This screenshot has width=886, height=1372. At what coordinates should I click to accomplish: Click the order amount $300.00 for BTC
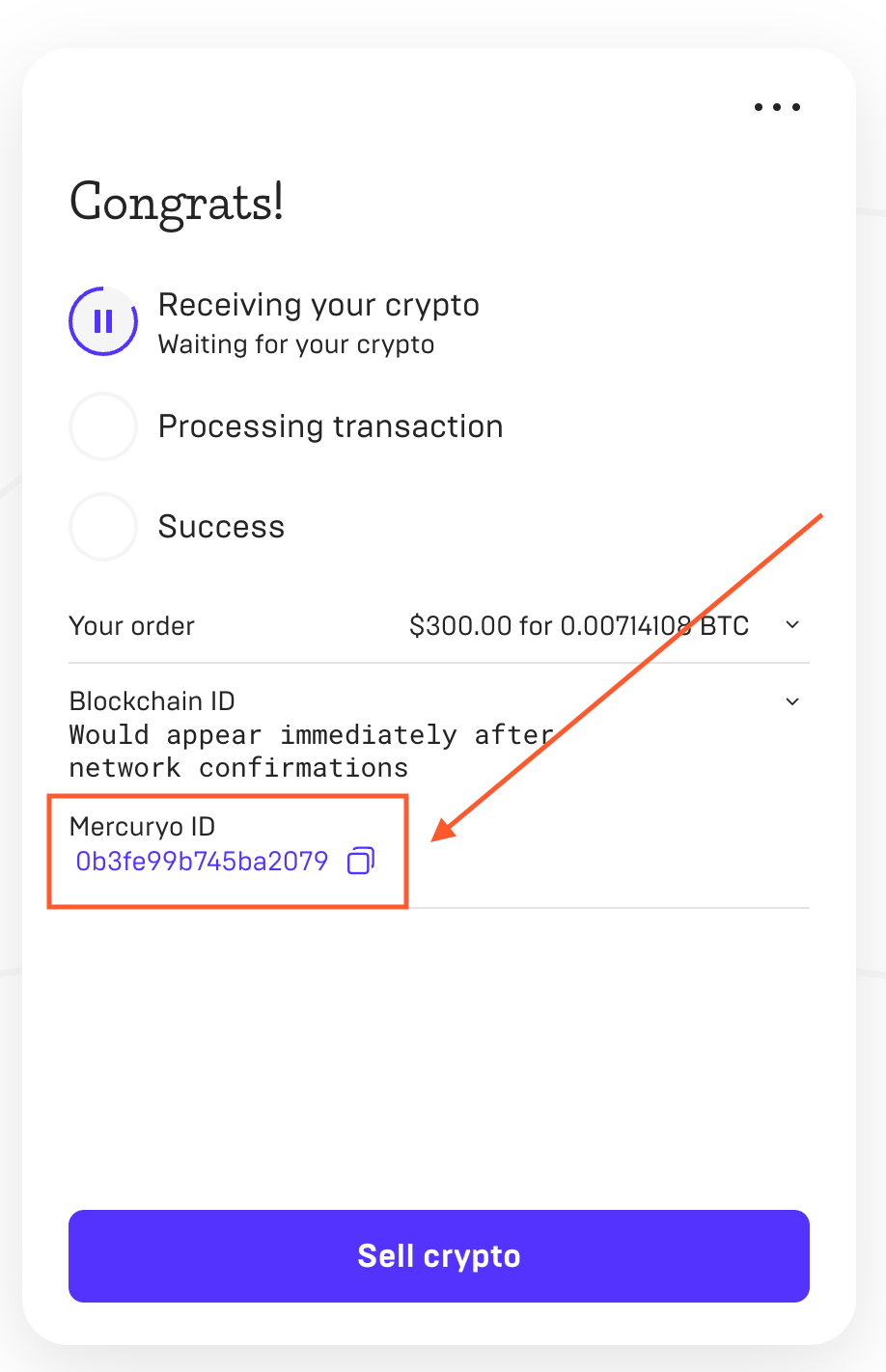(x=578, y=626)
